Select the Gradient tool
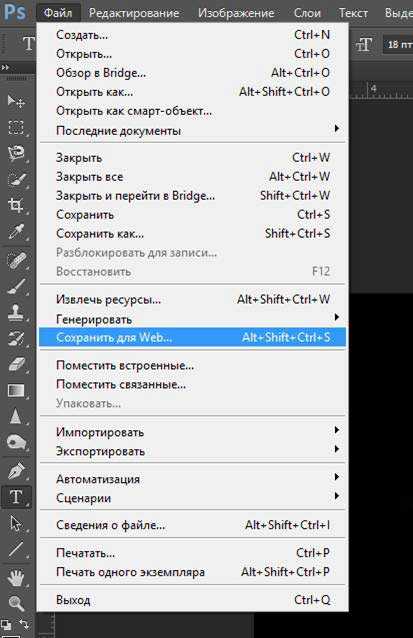 (x=16, y=390)
